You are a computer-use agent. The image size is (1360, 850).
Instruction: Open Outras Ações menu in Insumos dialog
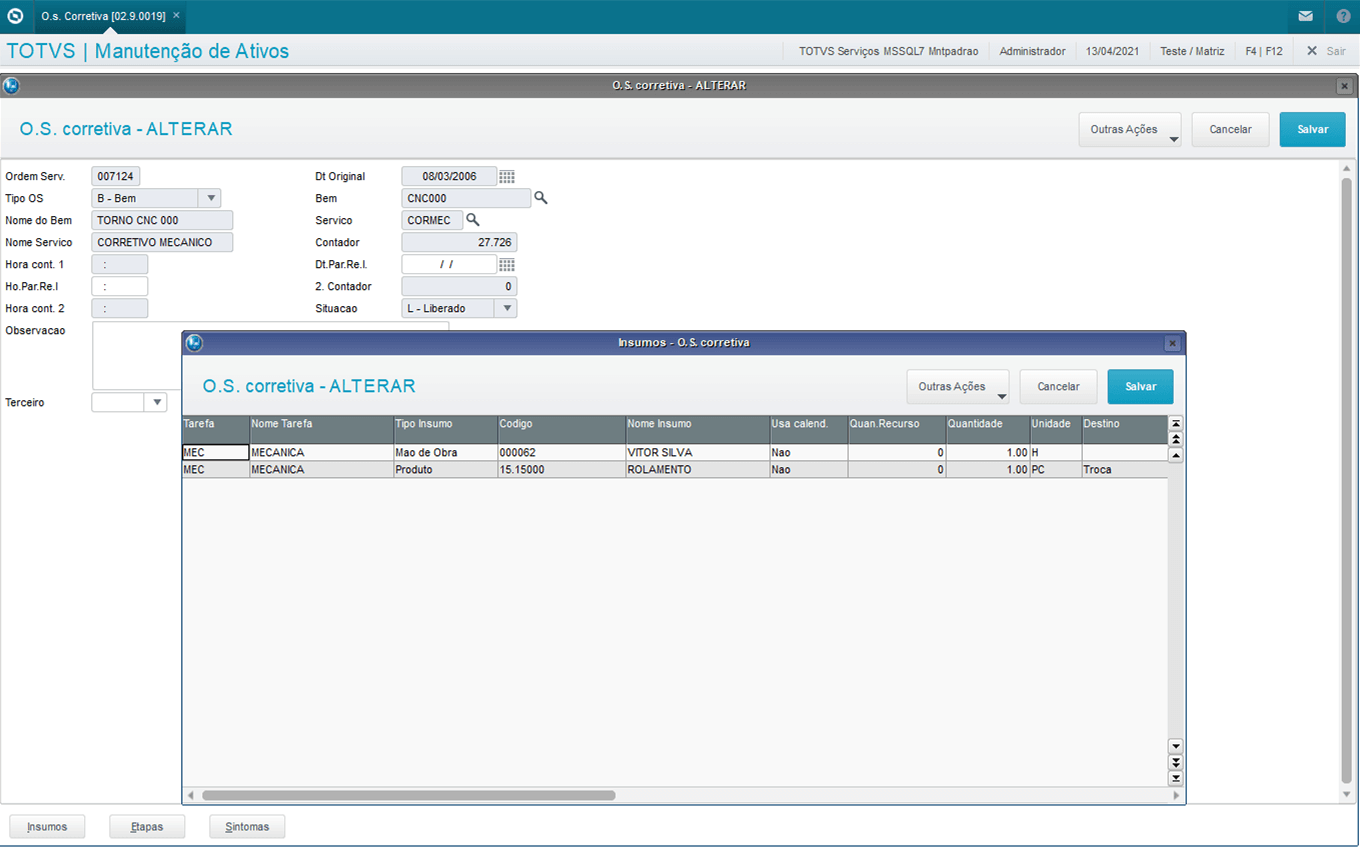957,387
